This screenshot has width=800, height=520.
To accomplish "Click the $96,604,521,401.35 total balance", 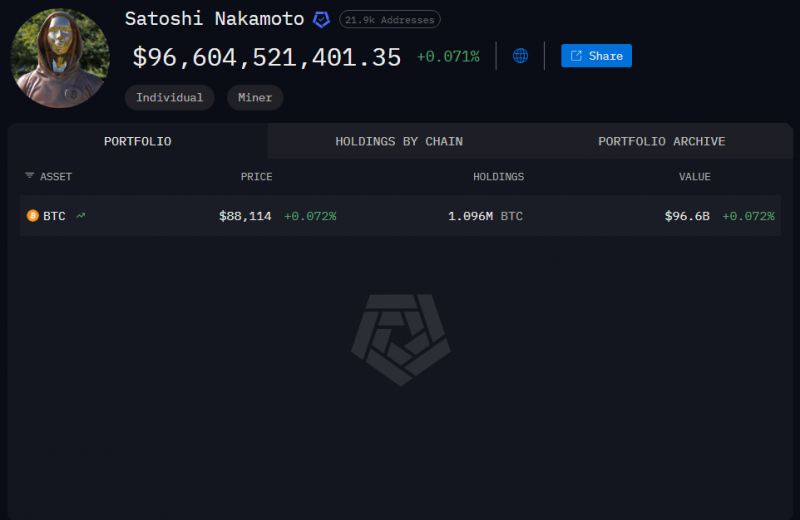I will coord(267,57).
